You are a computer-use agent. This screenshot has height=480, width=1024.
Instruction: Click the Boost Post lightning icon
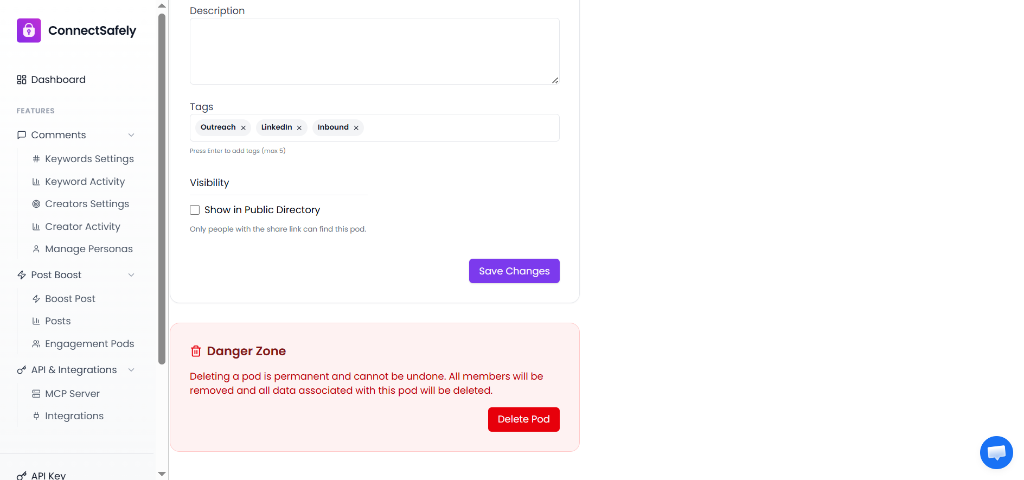coord(36,299)
